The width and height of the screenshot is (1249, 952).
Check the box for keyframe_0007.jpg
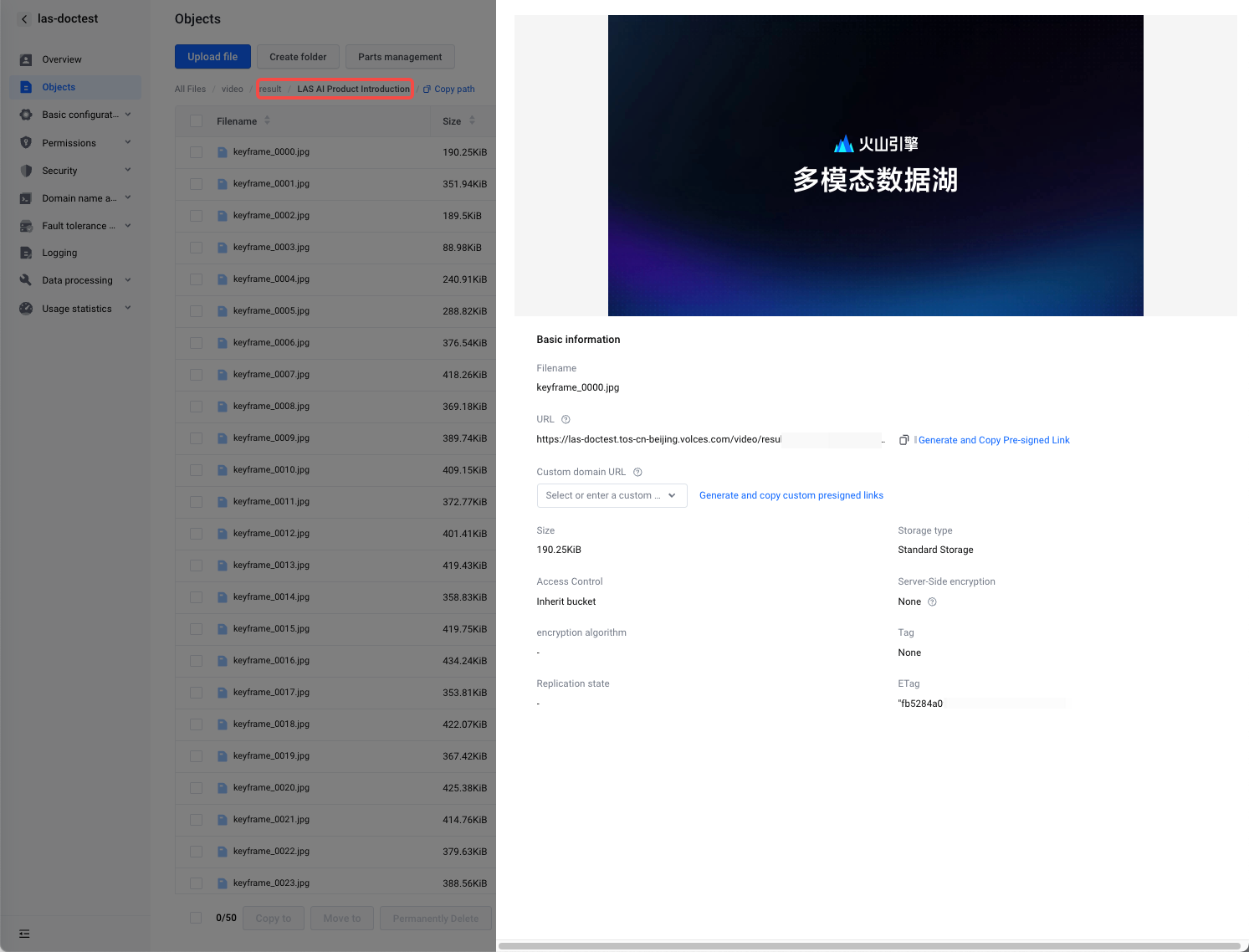point(196,375)
